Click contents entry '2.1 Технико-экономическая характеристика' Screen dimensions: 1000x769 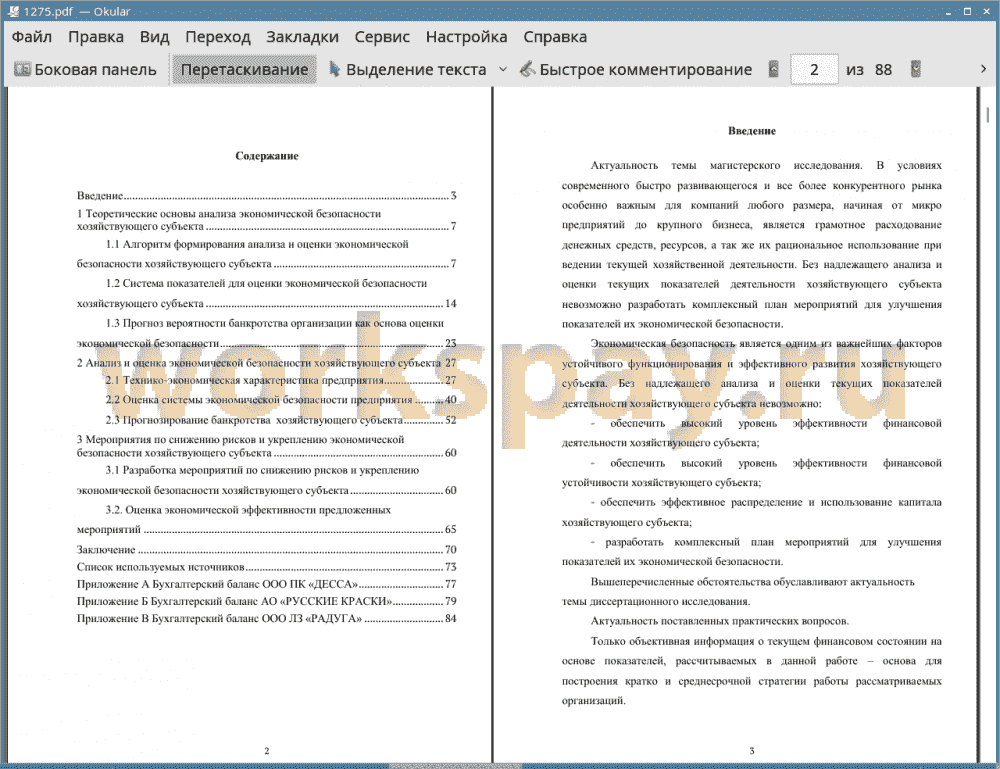(x=281, y=381)
